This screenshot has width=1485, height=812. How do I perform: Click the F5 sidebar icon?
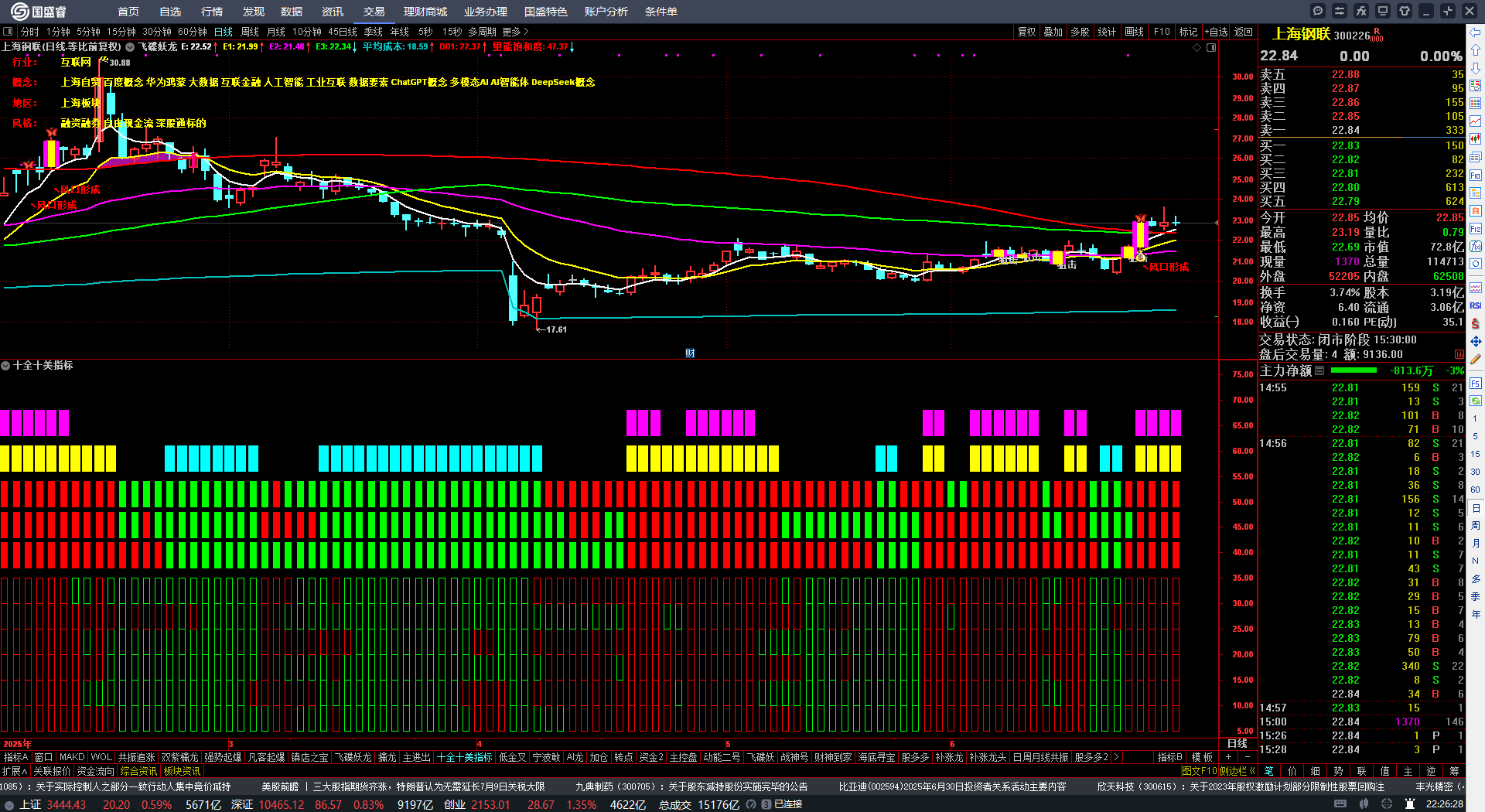(1476, 383)
